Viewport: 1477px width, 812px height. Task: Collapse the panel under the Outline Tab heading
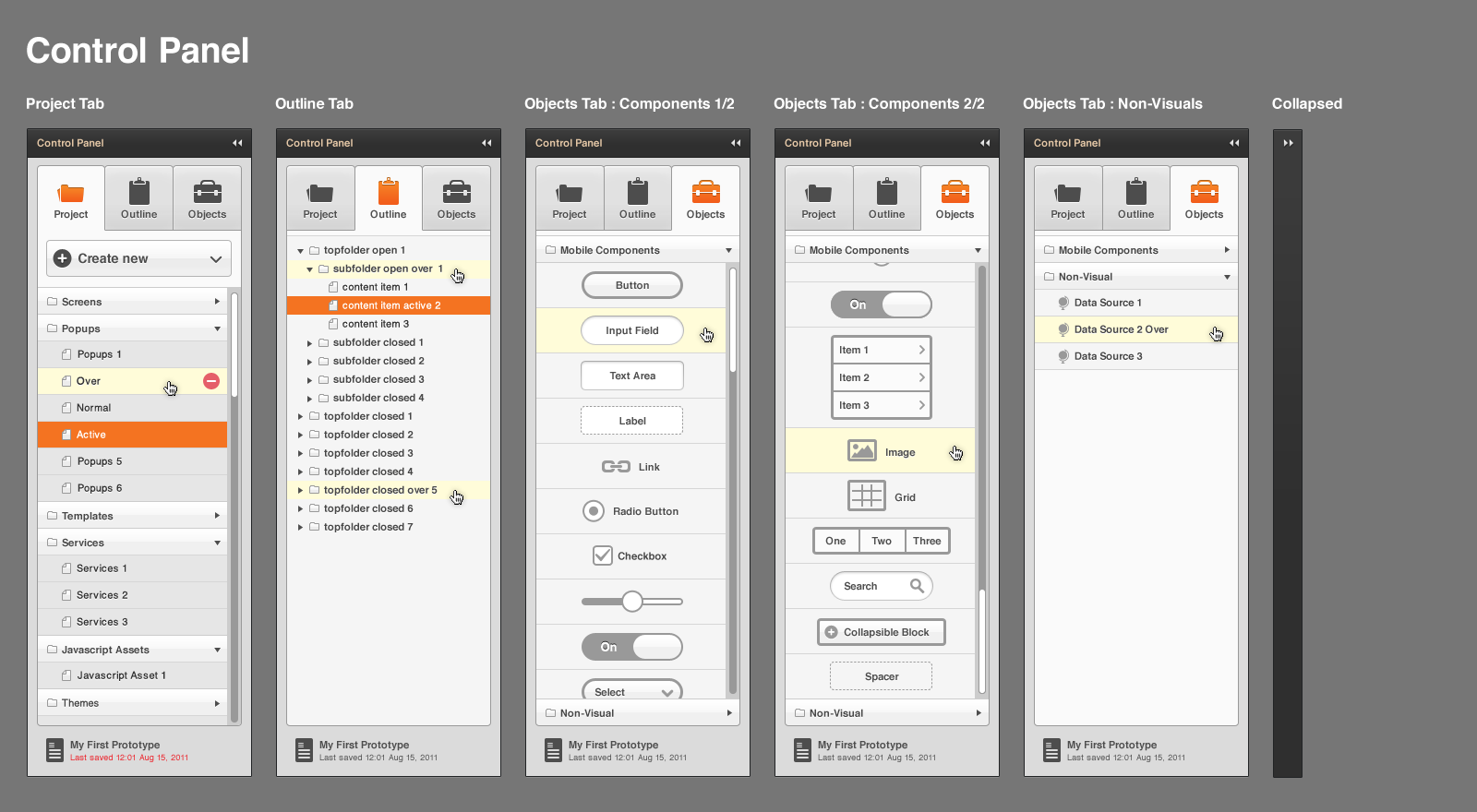[x=486, y=143]
